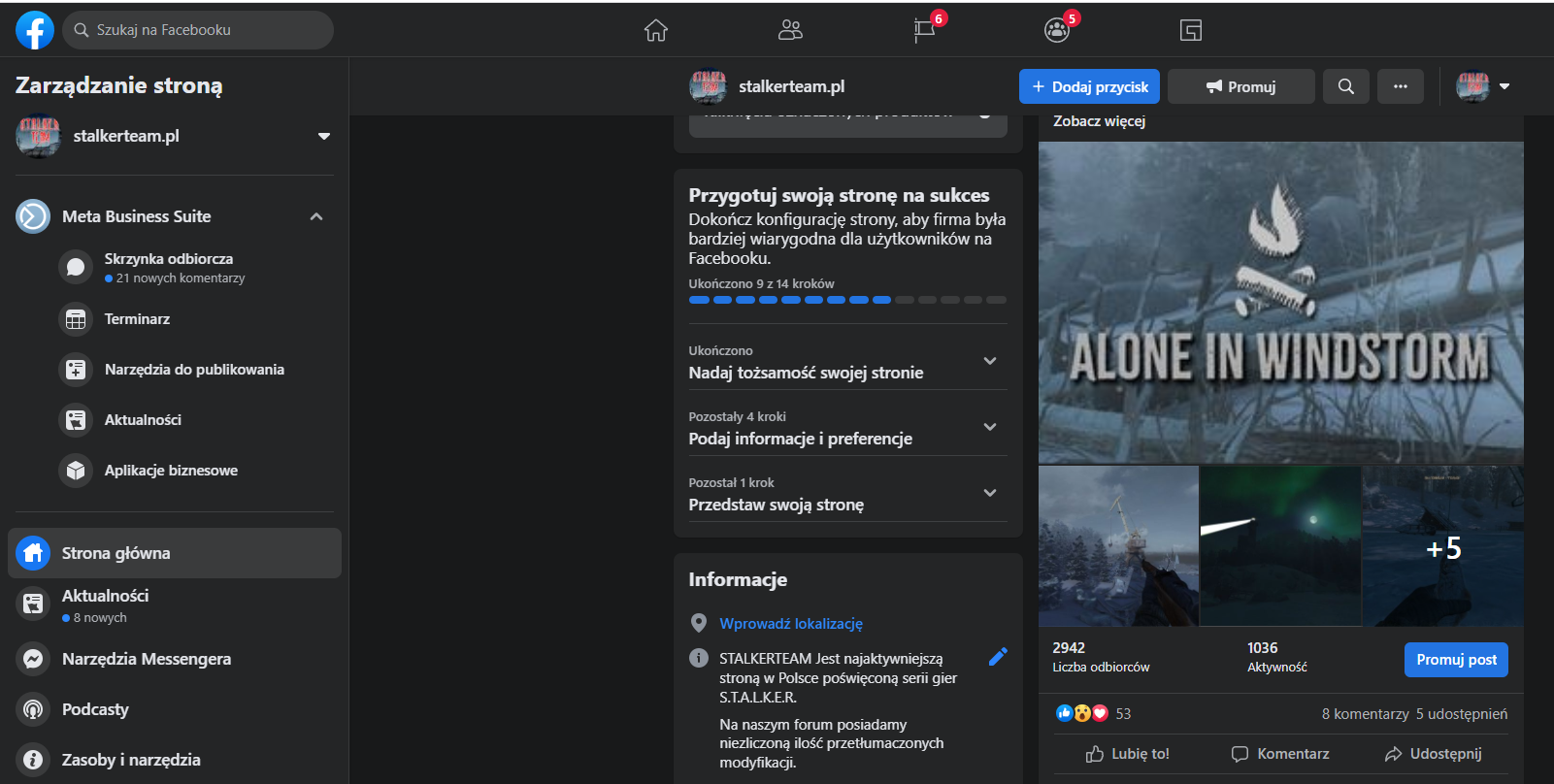
Task: Open Groups icon with 5 notifications
Action: [x=1058, y=30]
